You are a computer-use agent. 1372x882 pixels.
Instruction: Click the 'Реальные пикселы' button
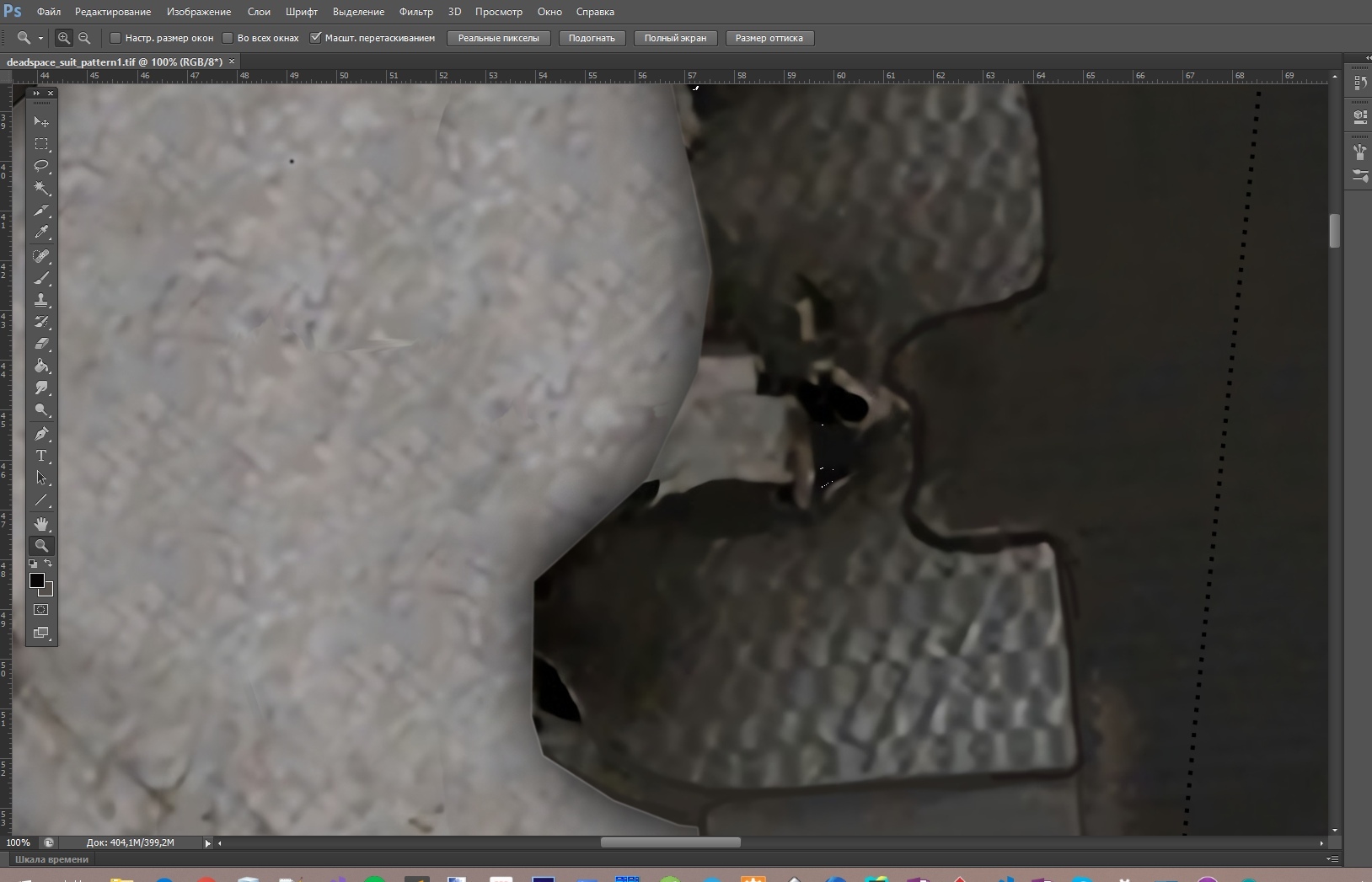coord(499,38)
